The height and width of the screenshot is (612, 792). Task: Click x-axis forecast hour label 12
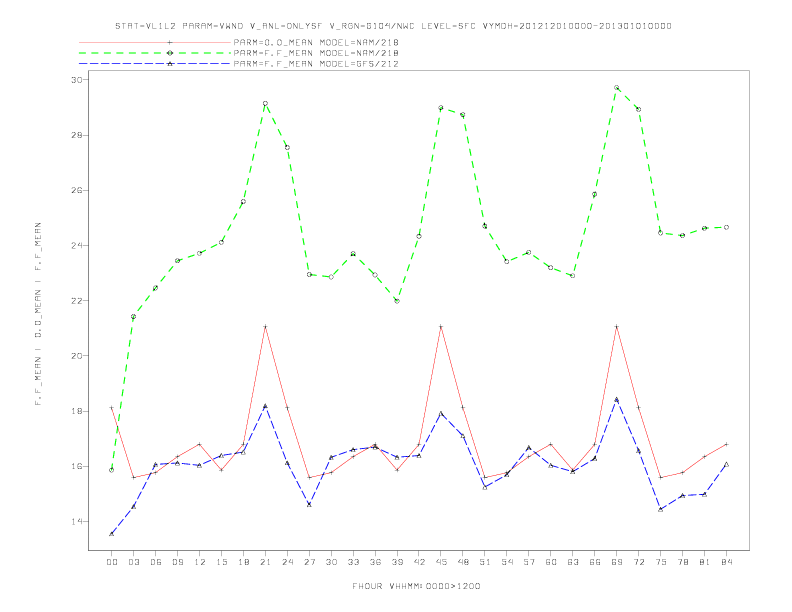(200, 562)
